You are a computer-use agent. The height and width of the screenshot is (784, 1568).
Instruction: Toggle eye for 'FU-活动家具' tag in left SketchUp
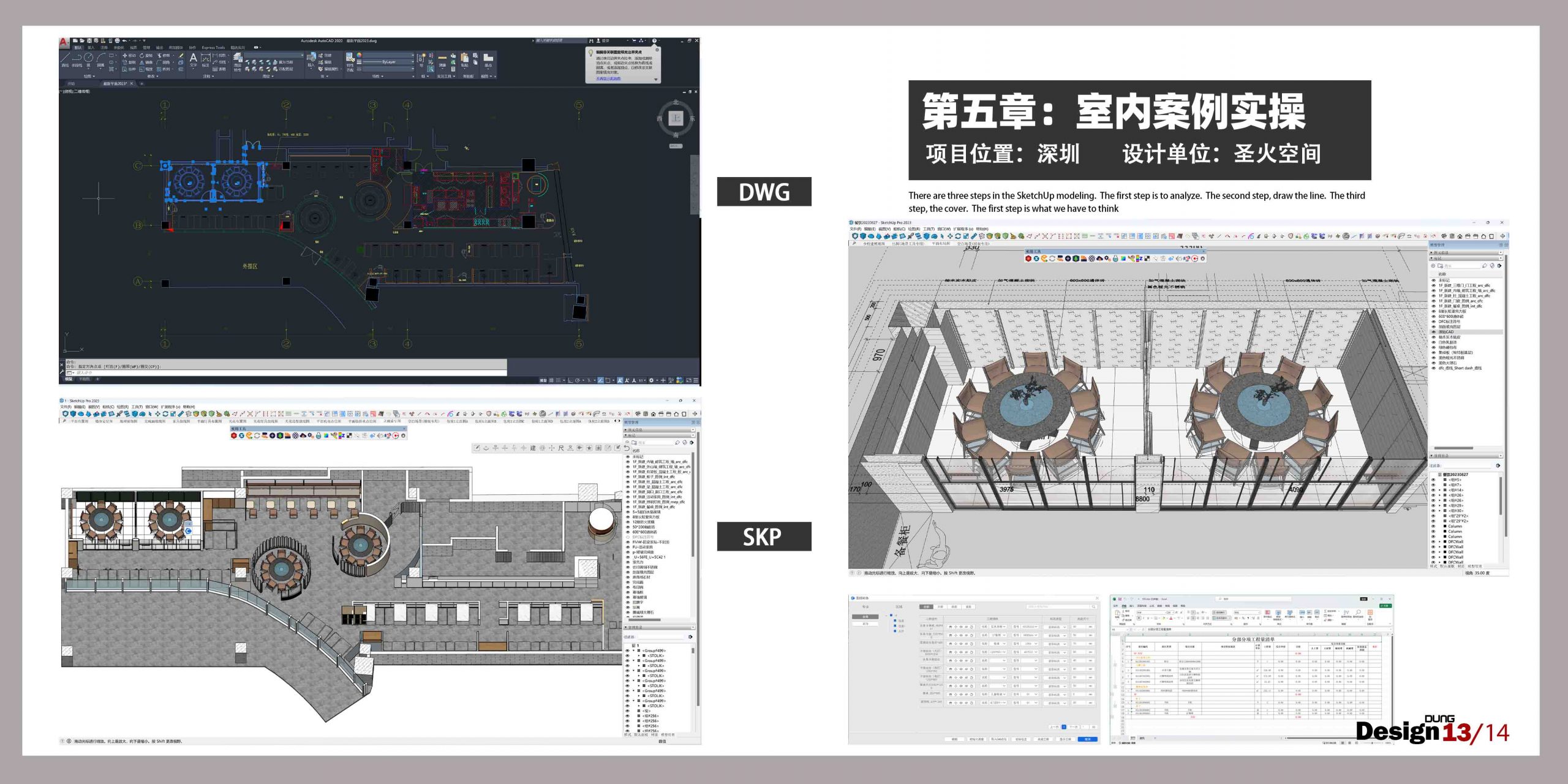pos(627,547)
